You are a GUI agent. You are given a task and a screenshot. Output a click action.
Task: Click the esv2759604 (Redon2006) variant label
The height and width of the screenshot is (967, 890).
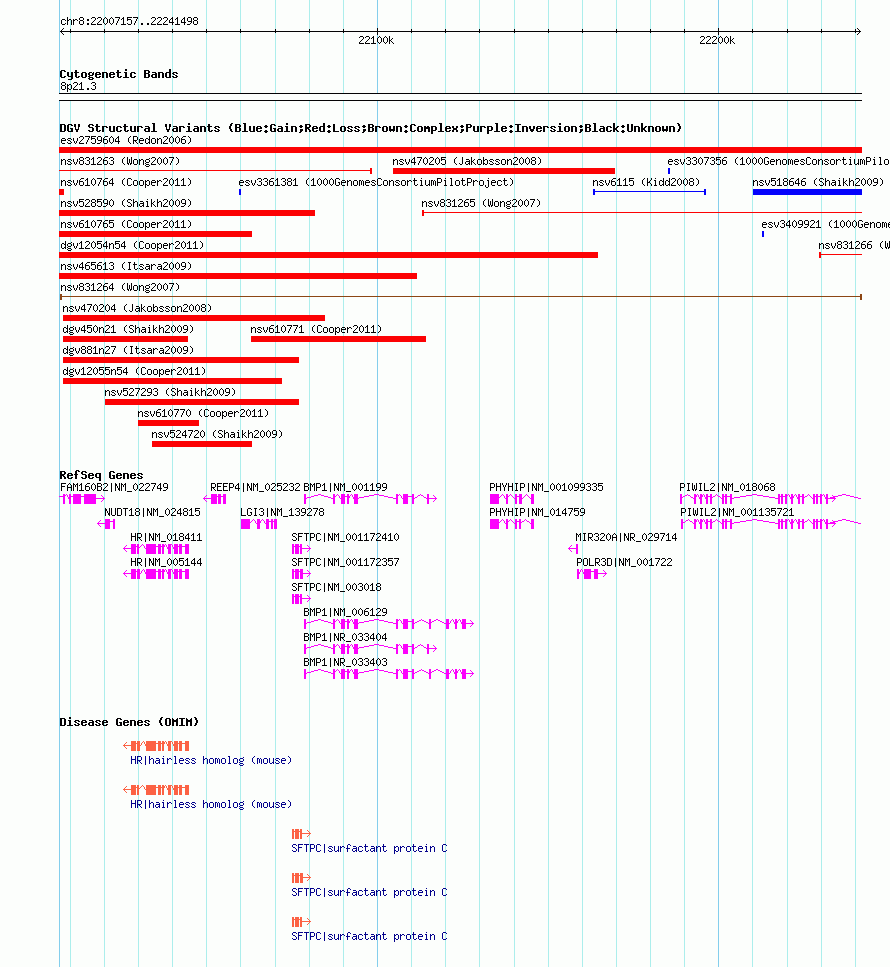click(x=126, y=141)
